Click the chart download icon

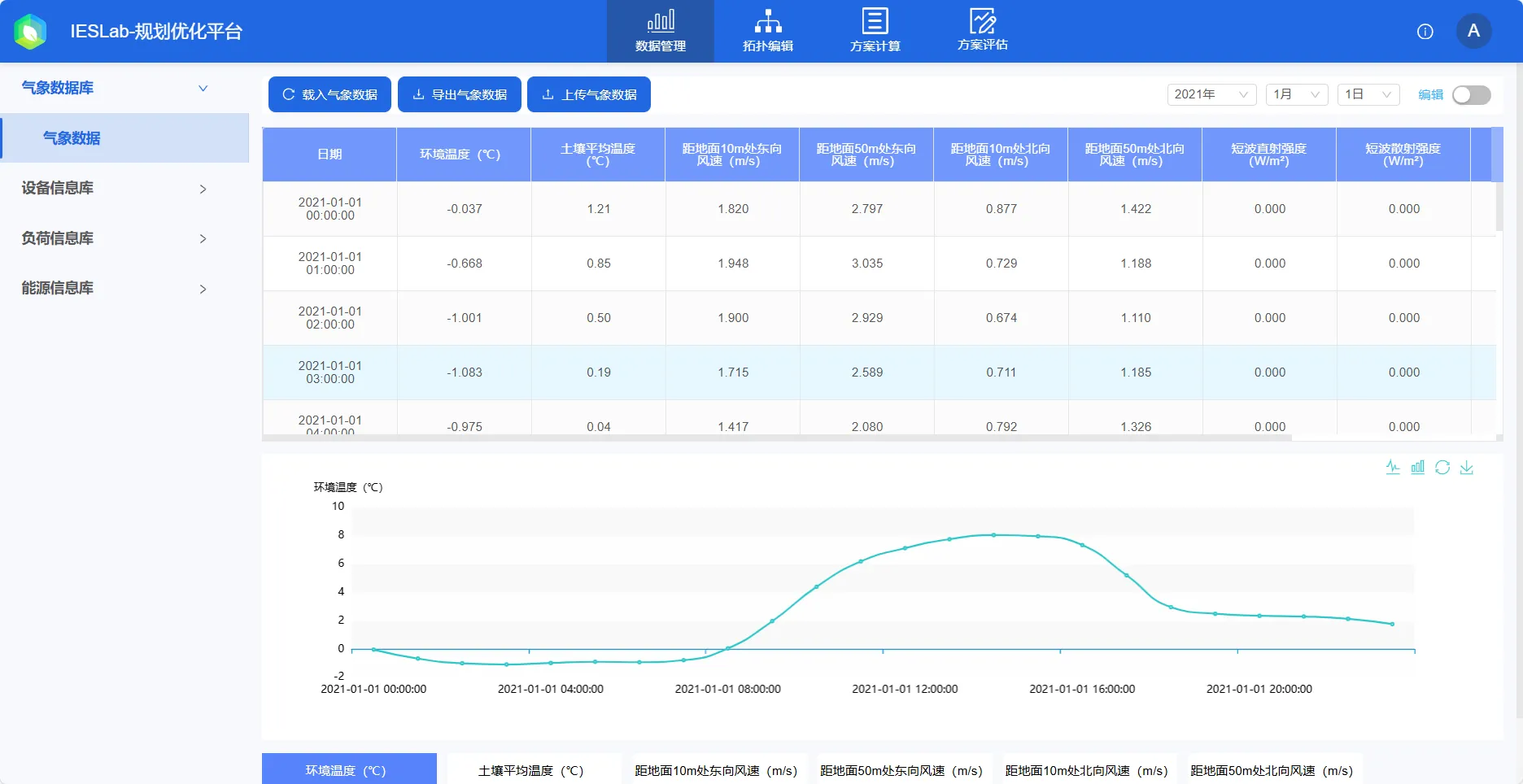pyautogui.click(x=1467, y=467)
